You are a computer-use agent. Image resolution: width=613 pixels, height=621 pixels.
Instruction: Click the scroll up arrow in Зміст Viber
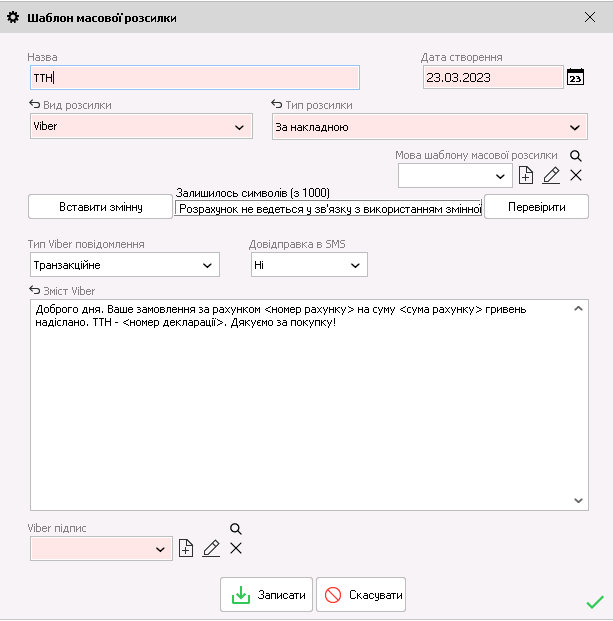578,309
